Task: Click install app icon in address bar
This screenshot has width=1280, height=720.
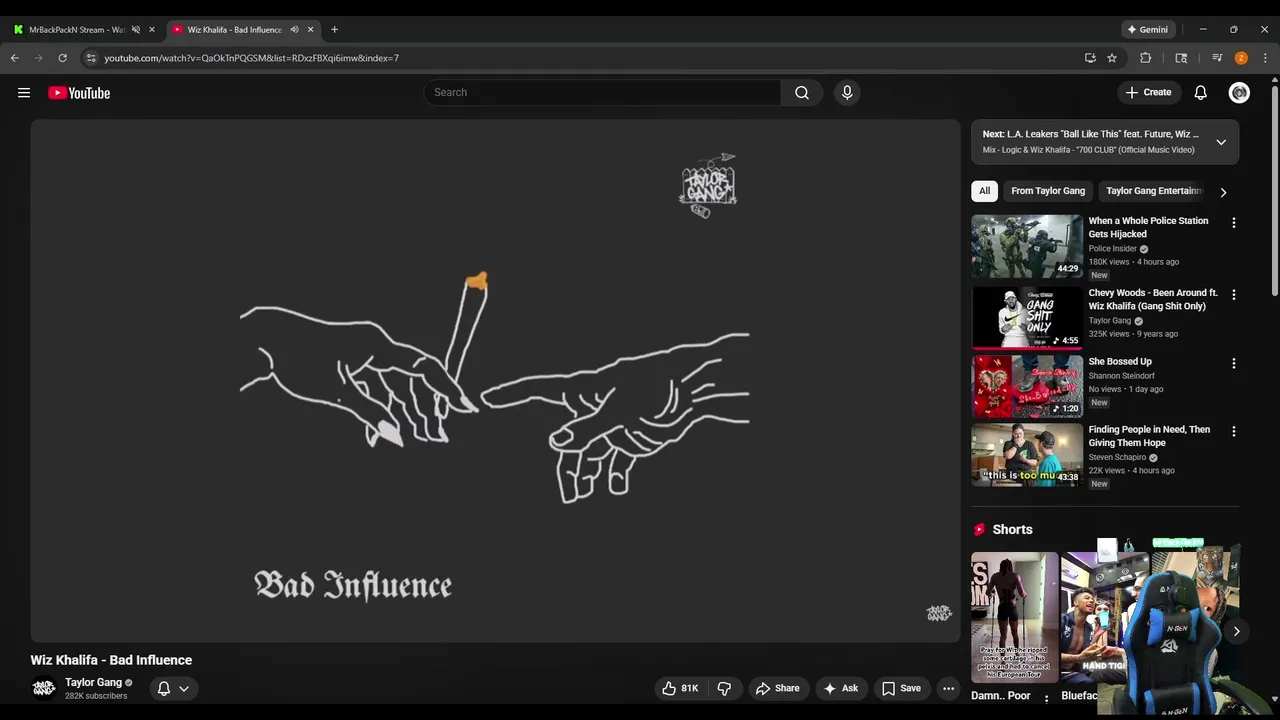Action: [x=1090, y=58]
